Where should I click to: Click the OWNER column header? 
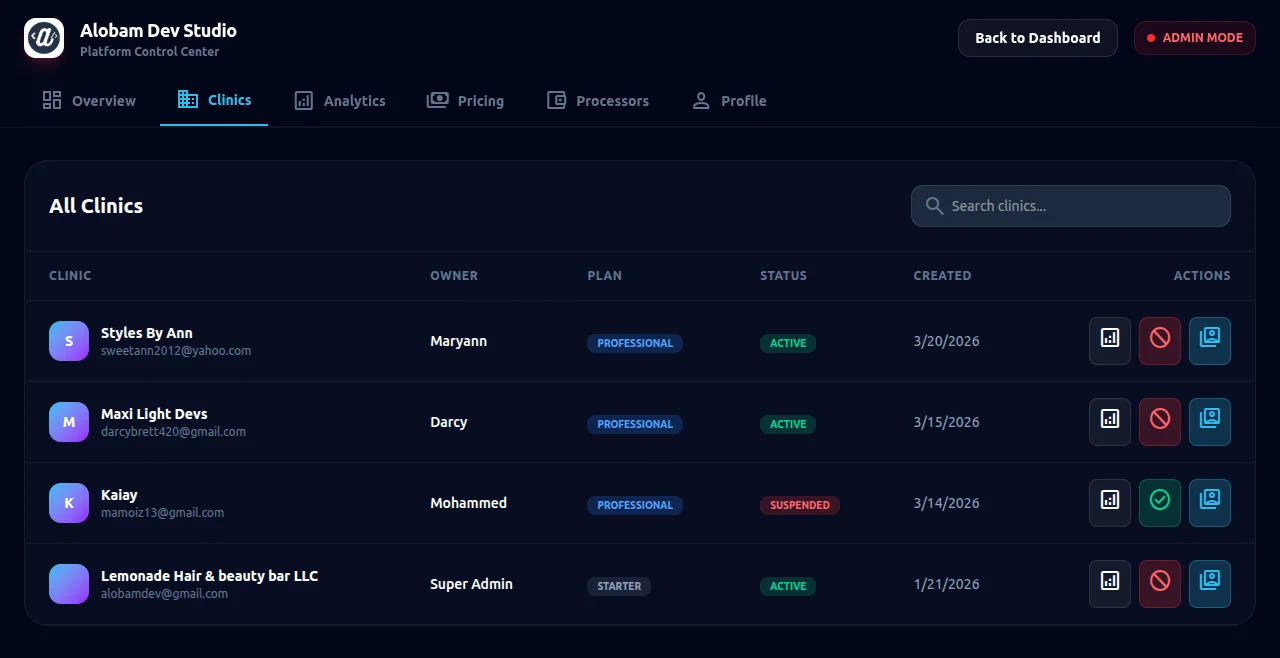(454, 276)
